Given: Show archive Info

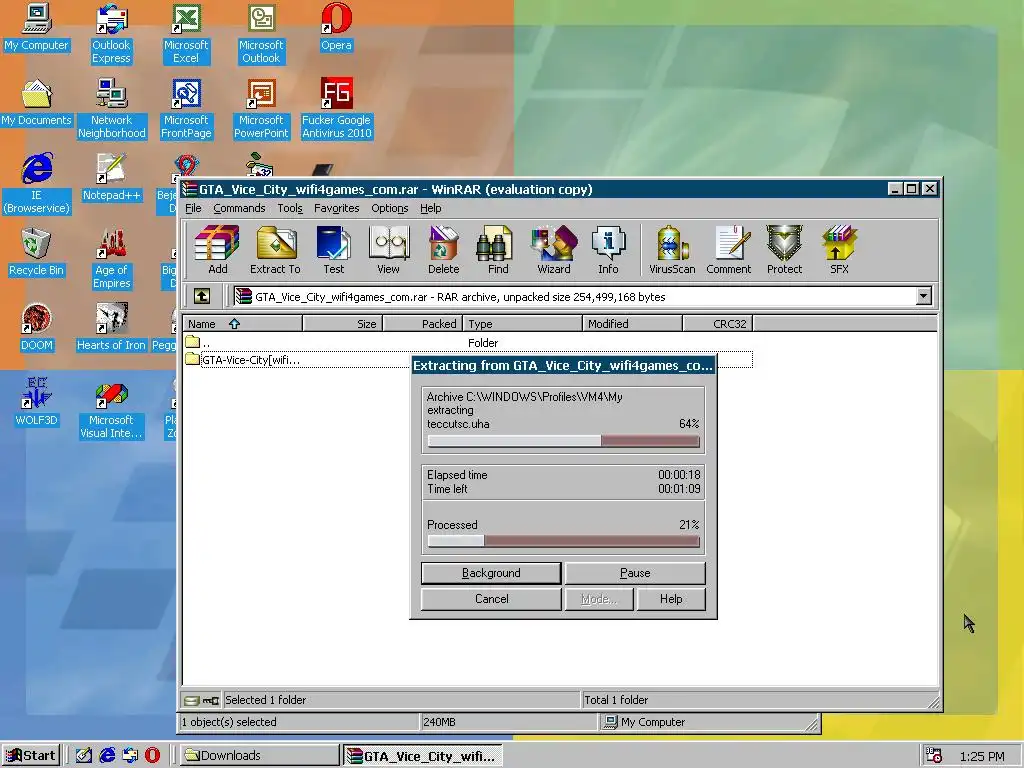Looking at the screenshot, I should pos(608,249).
